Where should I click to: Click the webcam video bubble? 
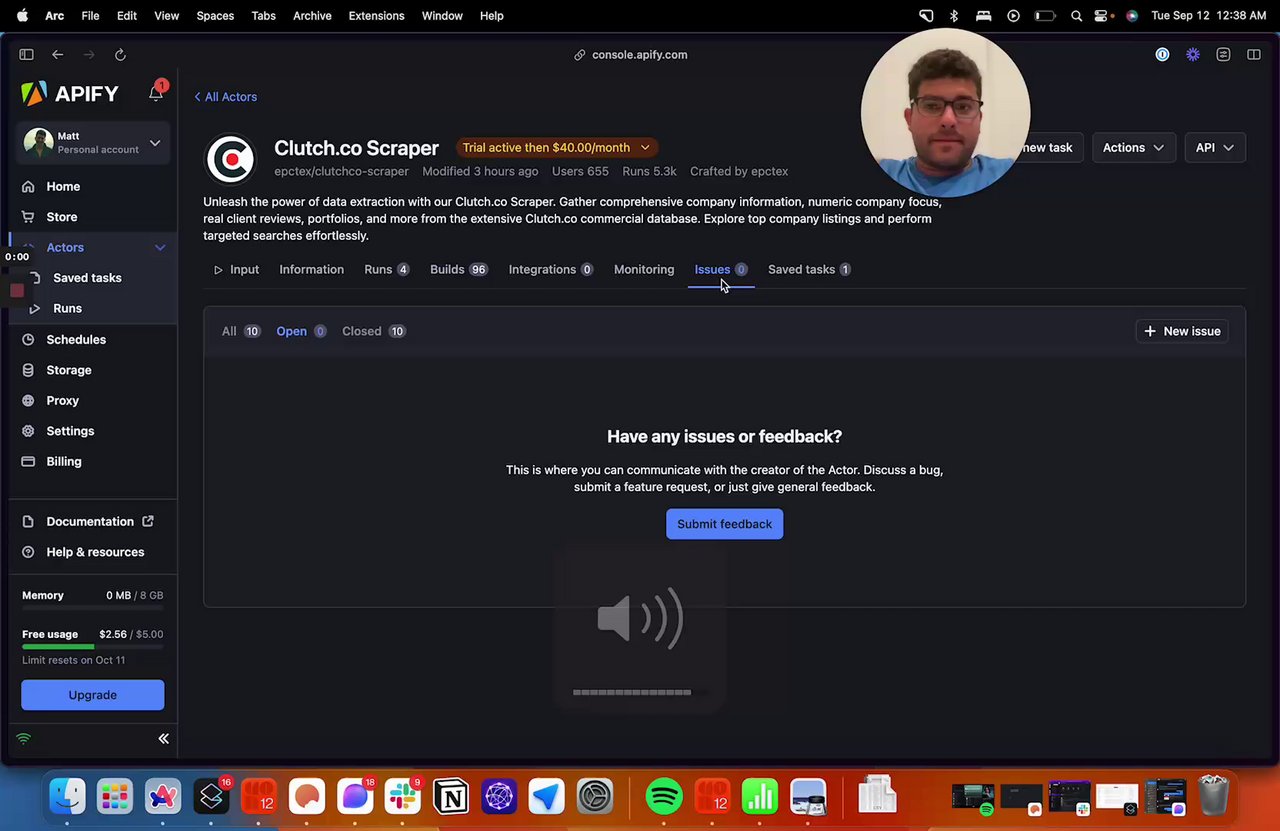point(945,112)
